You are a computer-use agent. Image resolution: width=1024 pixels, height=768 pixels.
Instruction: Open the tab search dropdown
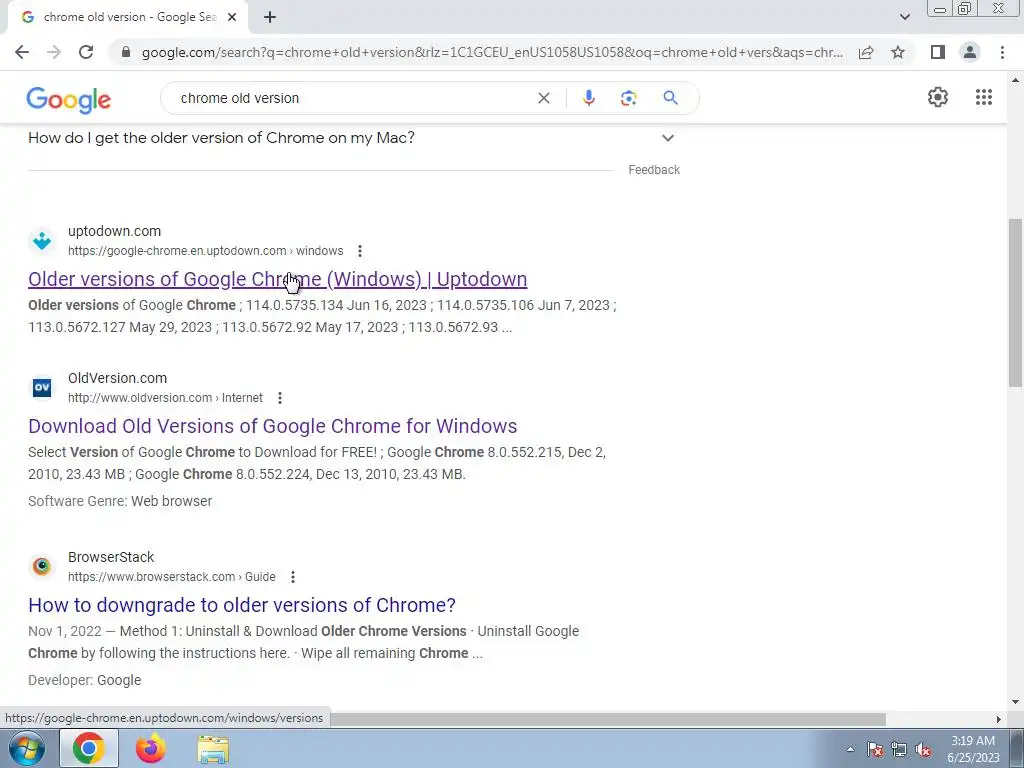904,17
